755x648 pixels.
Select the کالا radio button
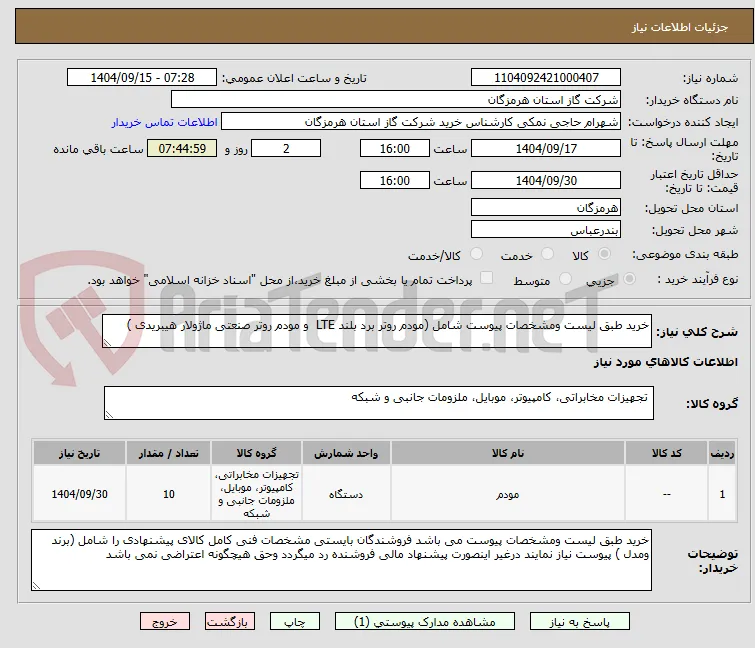point(604,254)
